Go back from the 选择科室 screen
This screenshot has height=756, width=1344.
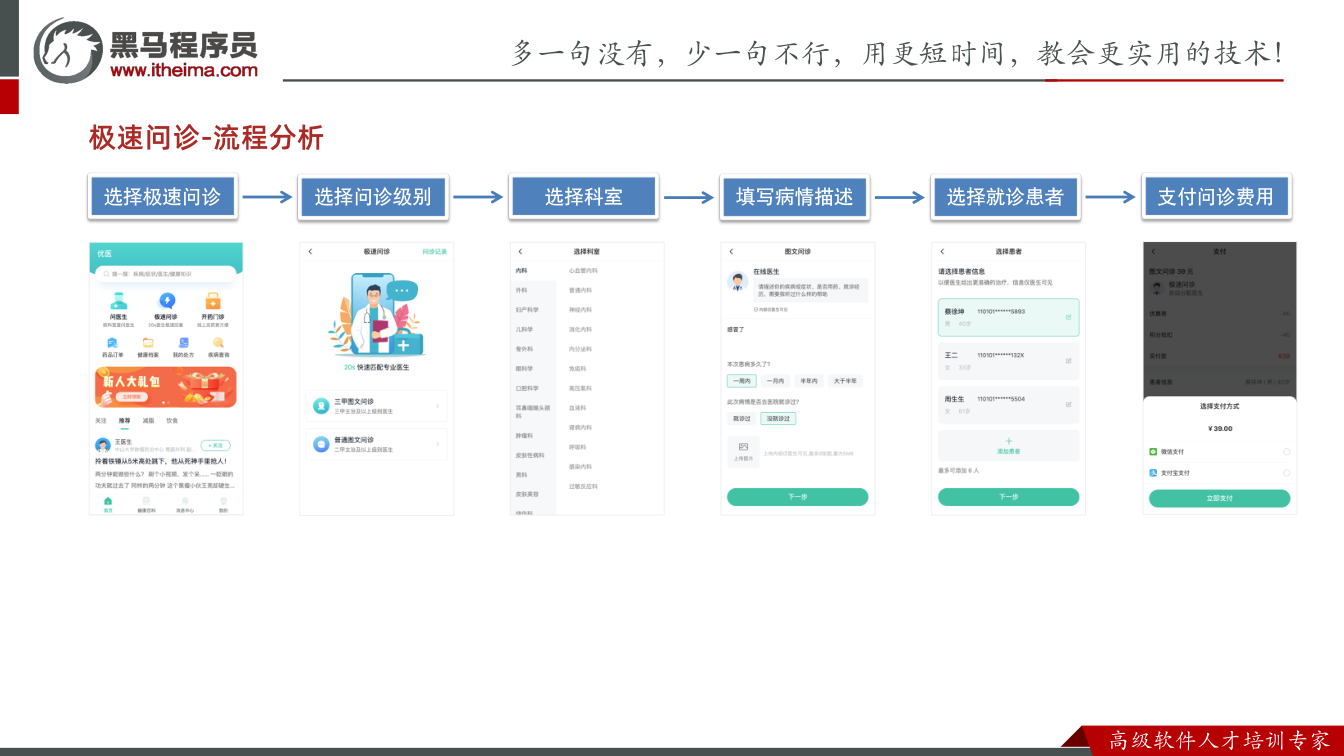click(x=520, y=251)
